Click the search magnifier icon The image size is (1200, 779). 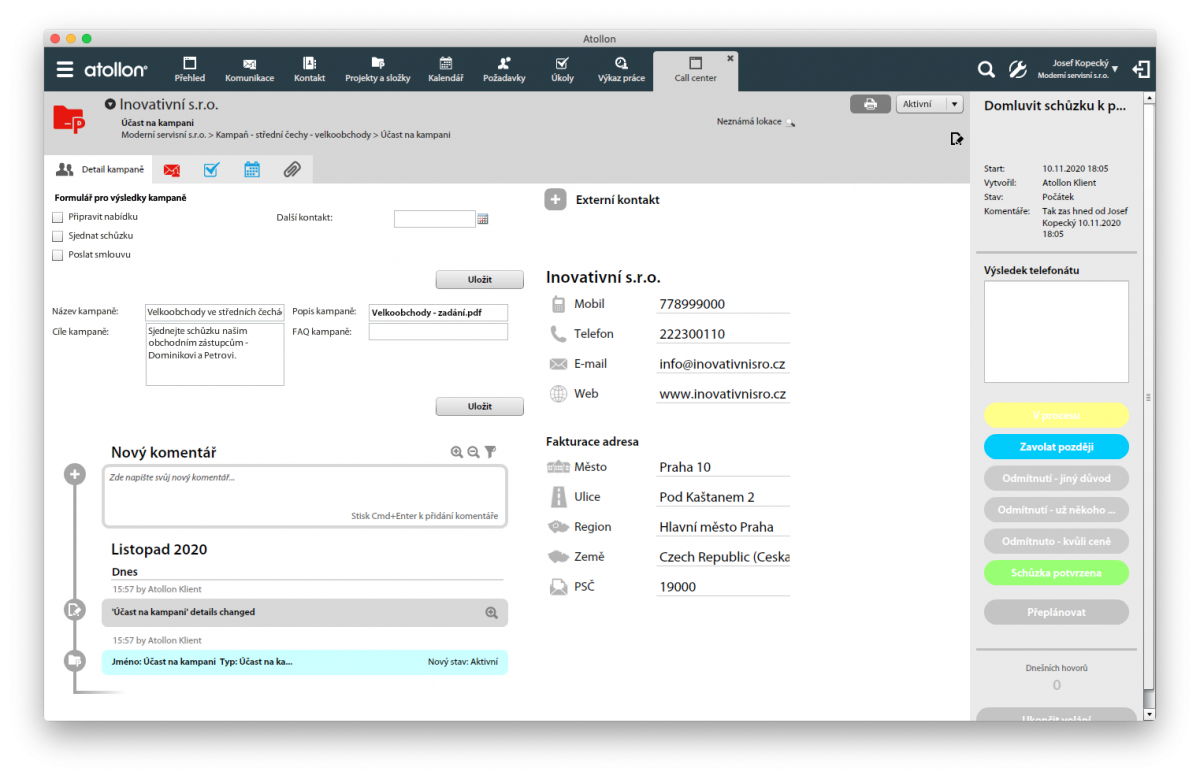(x=986, y=69)
